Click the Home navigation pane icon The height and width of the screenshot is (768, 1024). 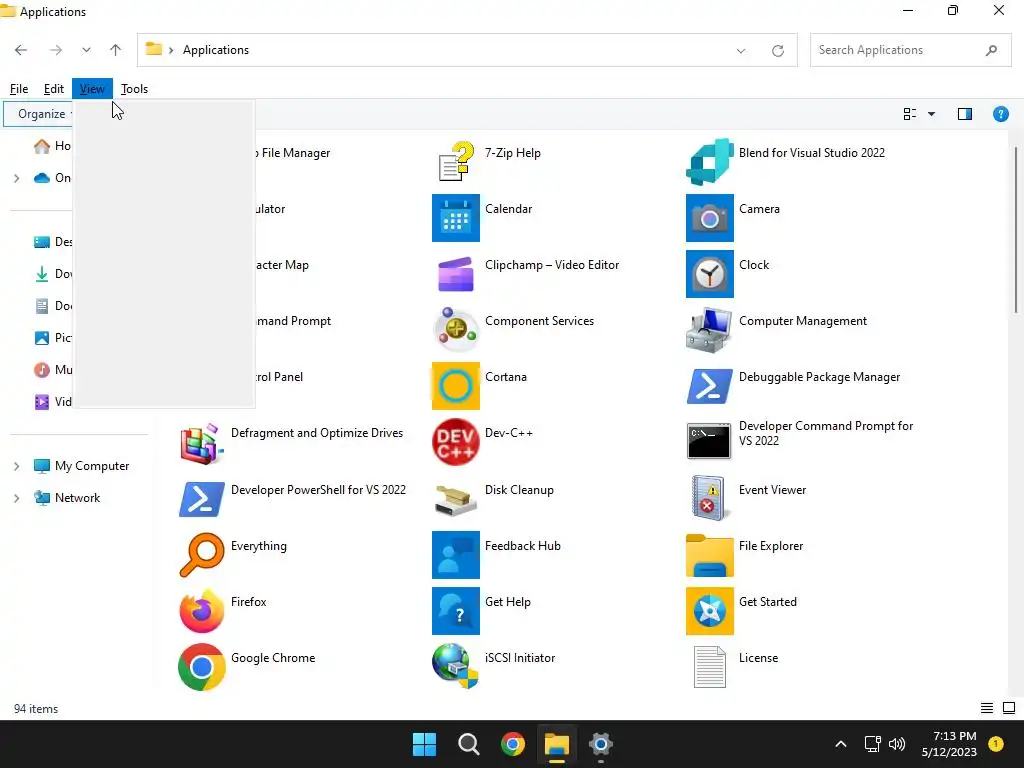(42, 146)
